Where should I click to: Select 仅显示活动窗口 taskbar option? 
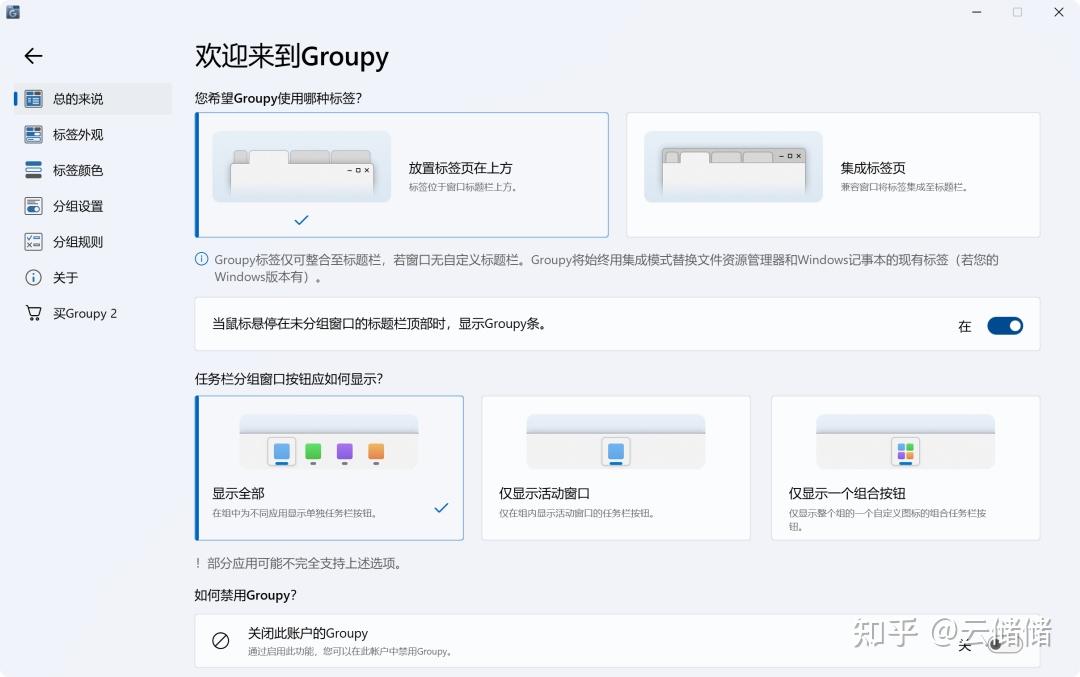(x=616, y=467)
